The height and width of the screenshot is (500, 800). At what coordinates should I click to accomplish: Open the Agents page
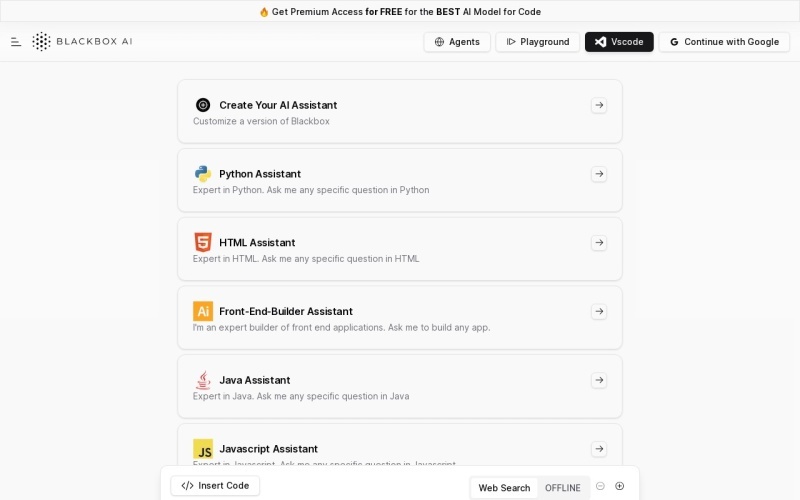457,42
